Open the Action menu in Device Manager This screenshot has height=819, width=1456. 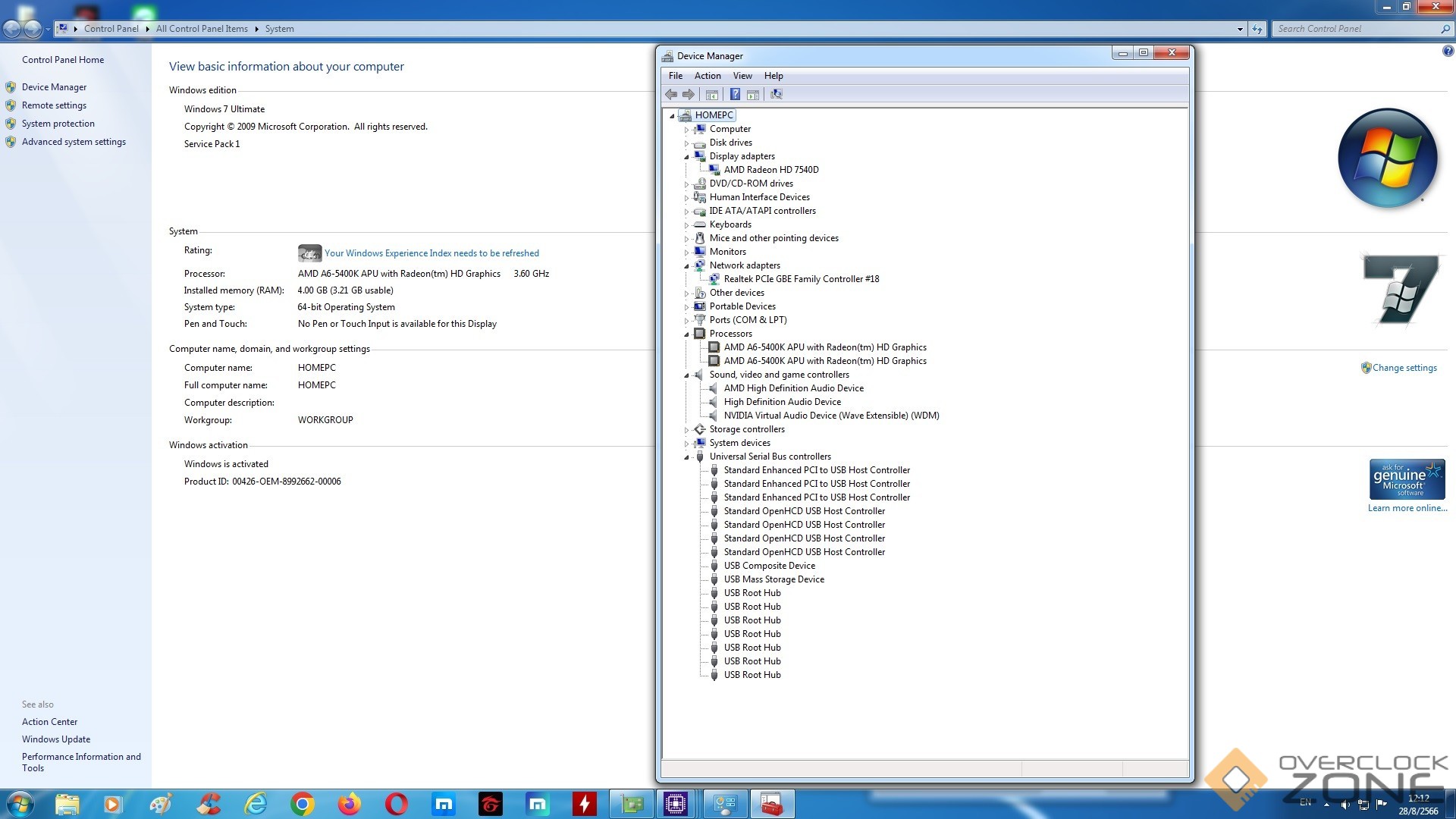707,76
